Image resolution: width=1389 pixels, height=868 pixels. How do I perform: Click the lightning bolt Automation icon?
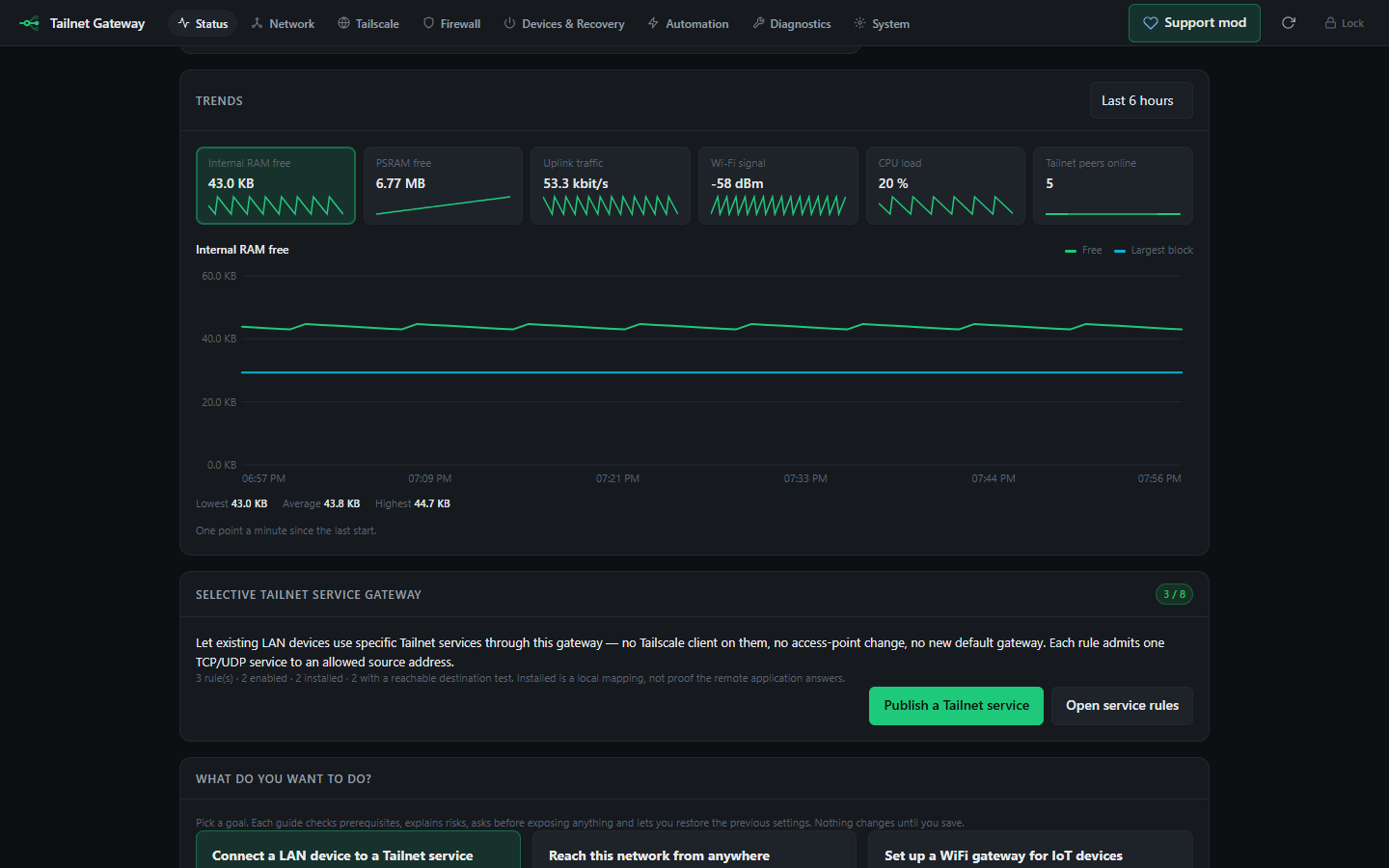653,23
